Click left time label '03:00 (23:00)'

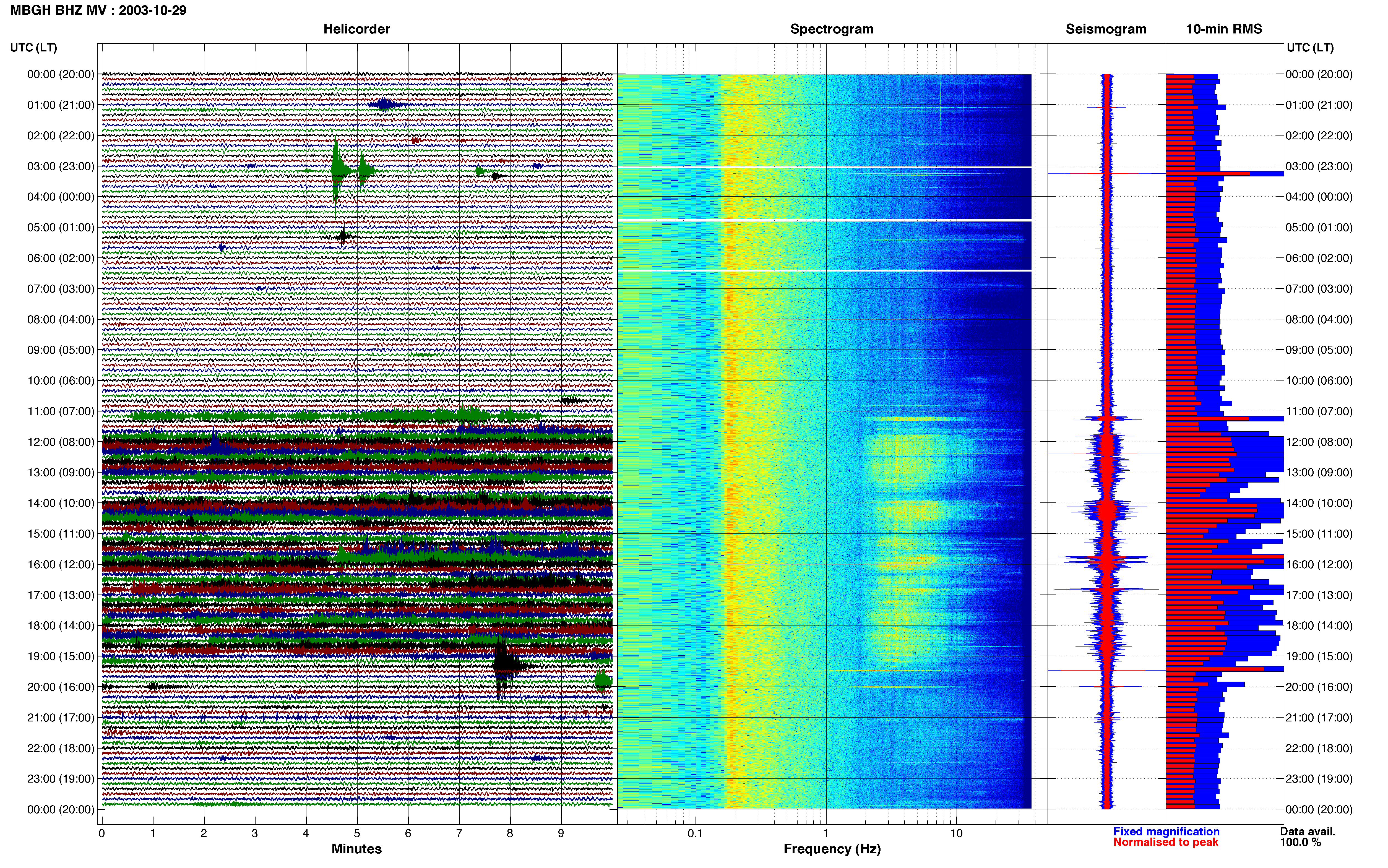point(61,166)
